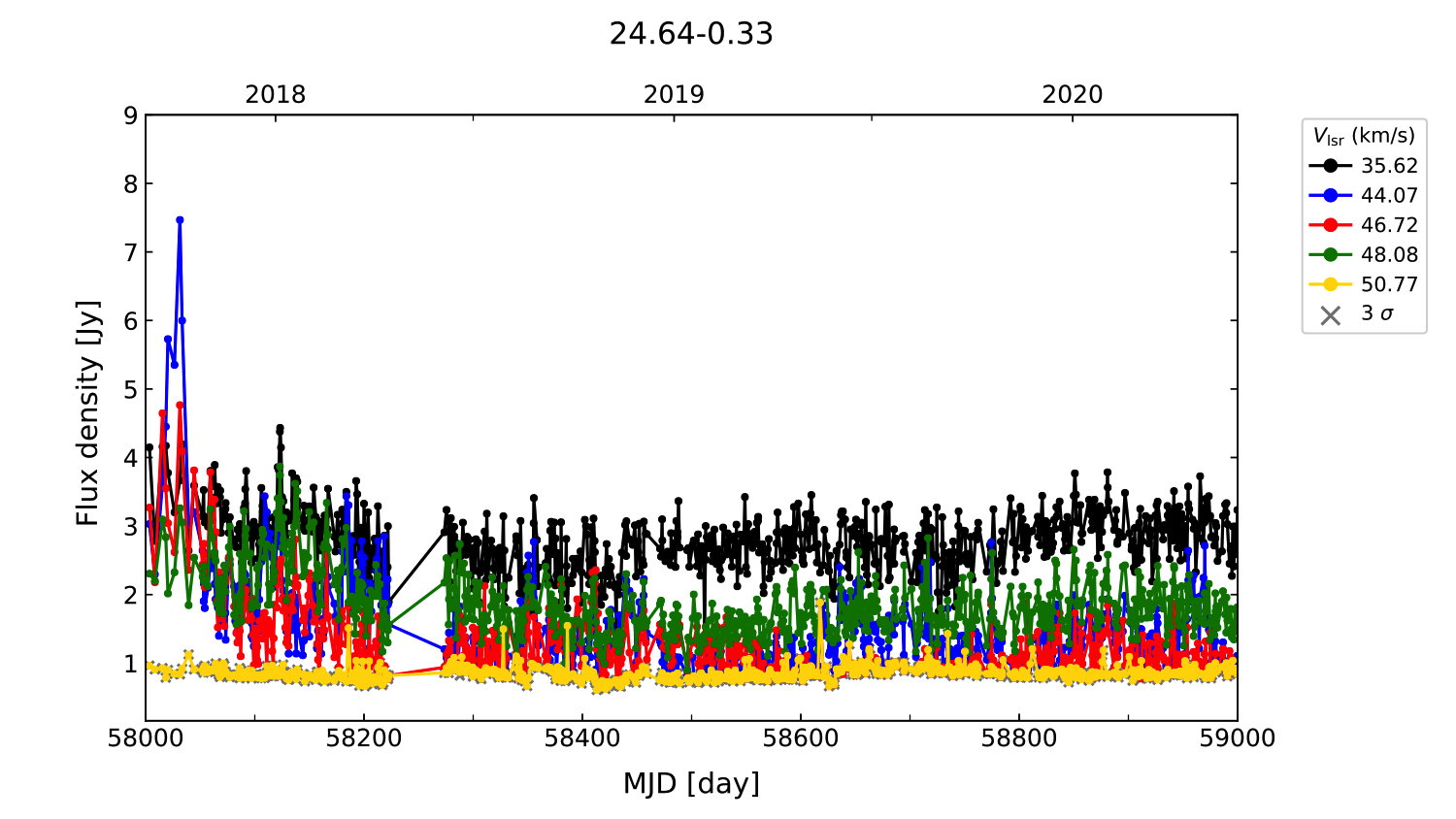Select the MJD [day] axis label
This screenshot has width=1456, height=819.
(691, 783)
